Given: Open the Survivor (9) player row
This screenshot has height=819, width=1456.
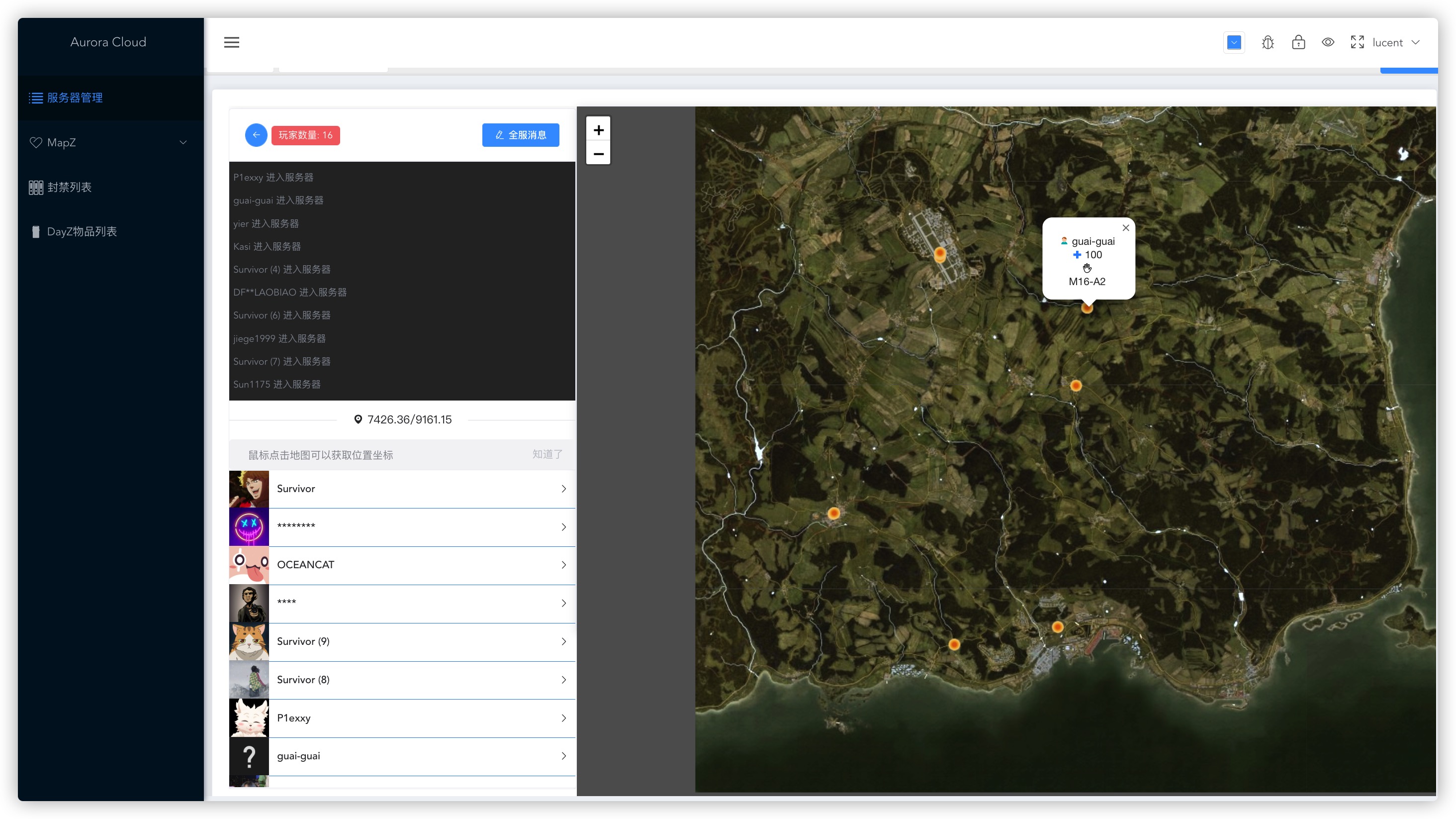Looking at the screenshot, I should (402, 641).
